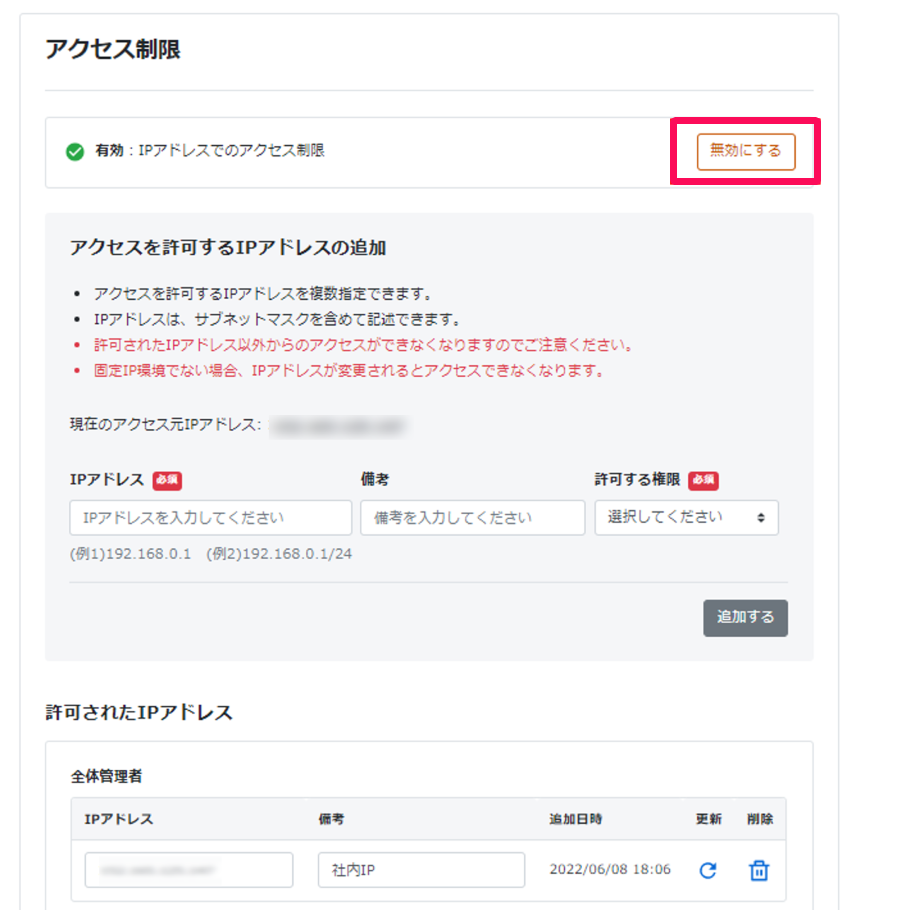The height and width of the screenshot is (910, 905).
Task: Focus the IPアドレス input field
Action: pyautogui.click(x=211, y=517)
